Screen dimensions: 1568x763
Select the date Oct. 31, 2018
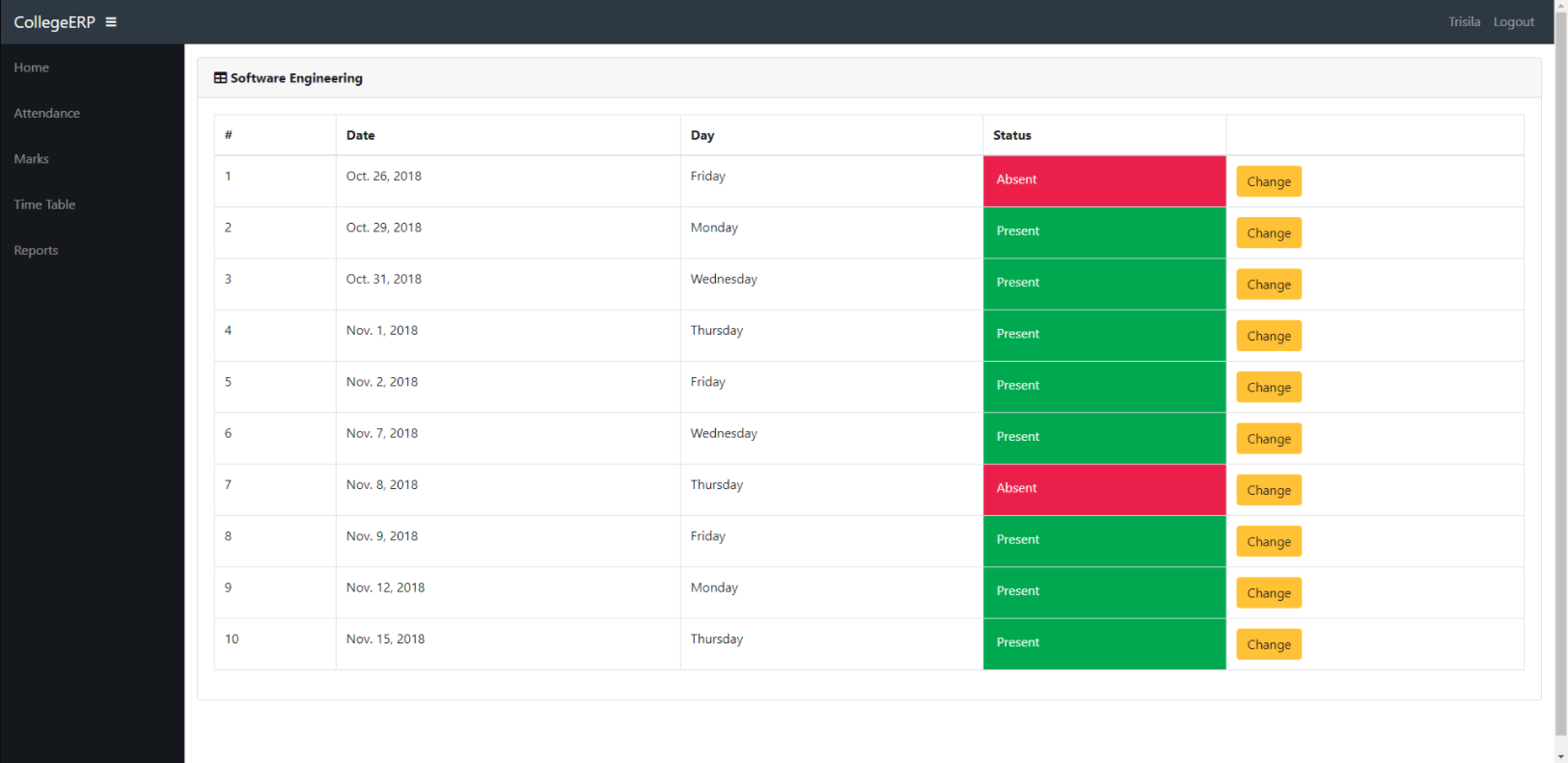(384, 279)
